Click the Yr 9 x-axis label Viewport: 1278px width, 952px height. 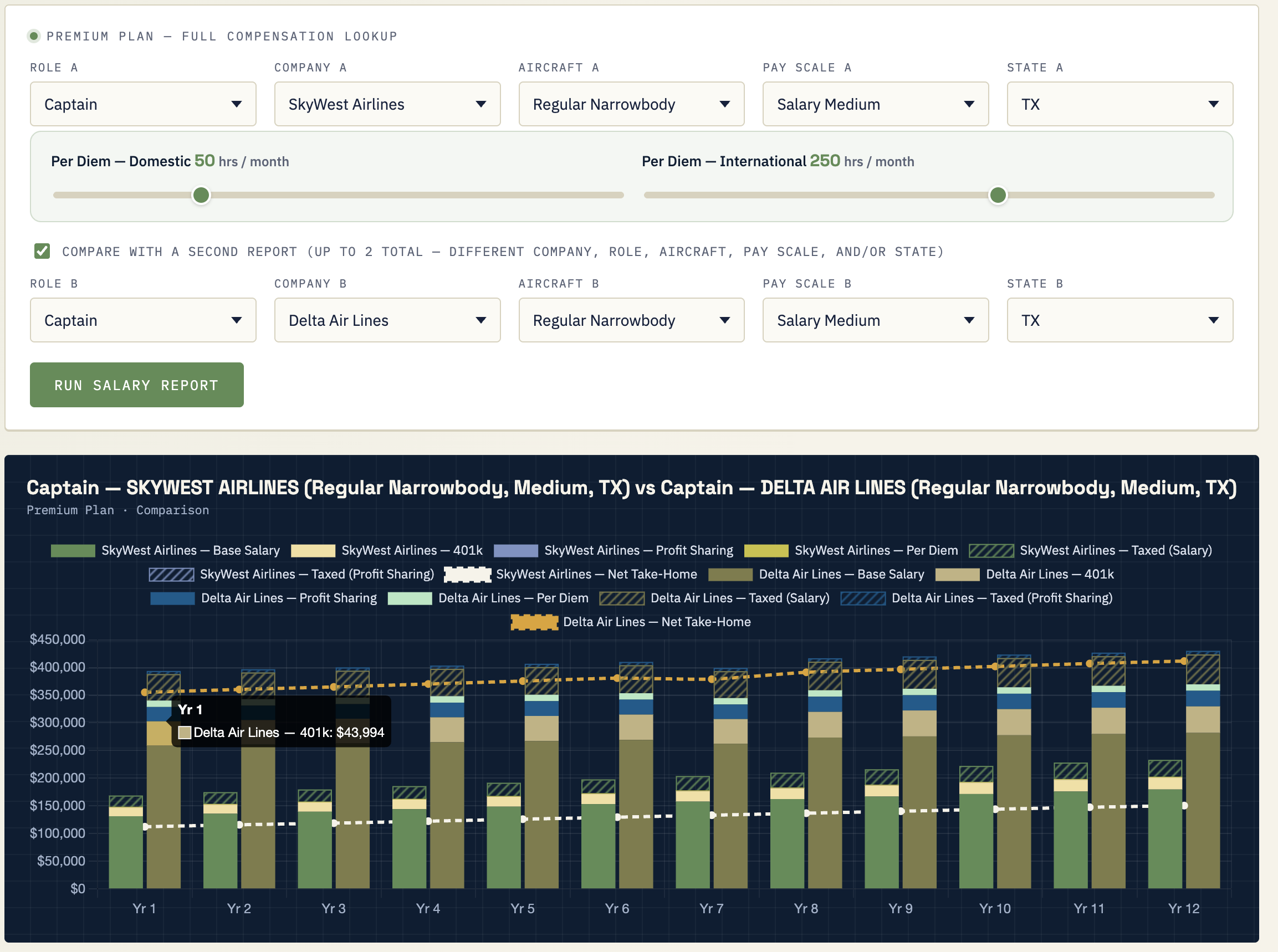coord(900,908)
